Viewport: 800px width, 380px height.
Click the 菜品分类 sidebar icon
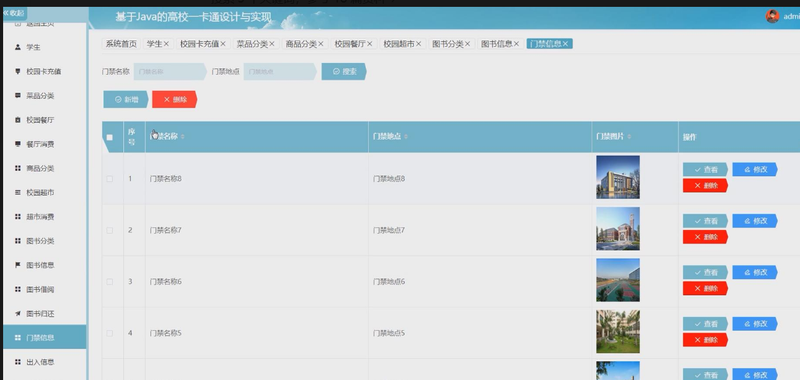(18, 95)
